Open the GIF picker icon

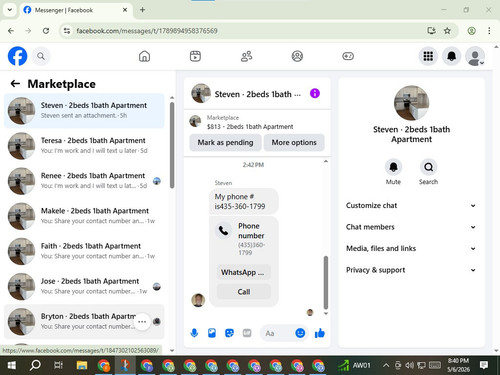pos(247,333)
